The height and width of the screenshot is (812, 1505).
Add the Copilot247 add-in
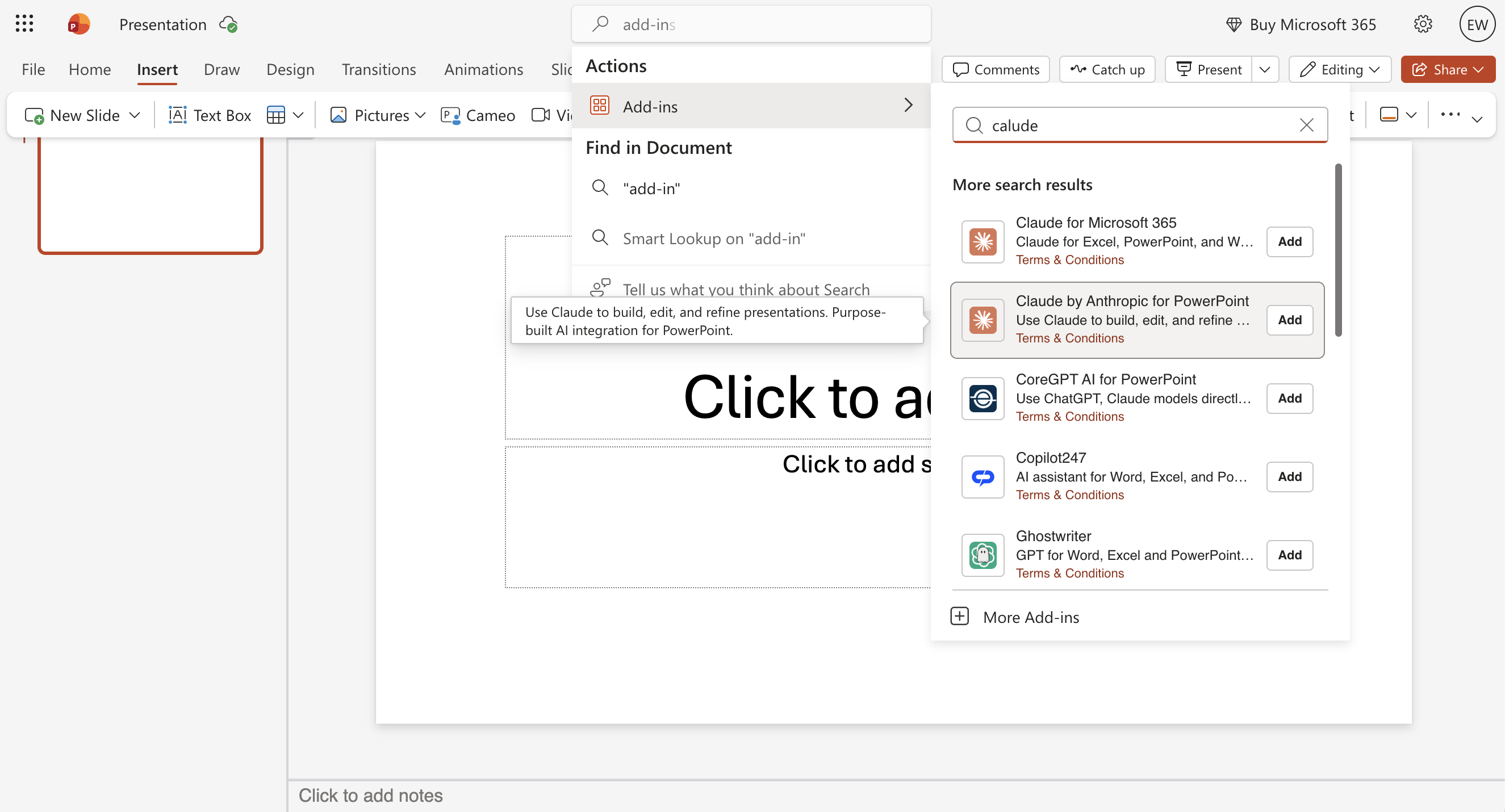(1289, 476)
